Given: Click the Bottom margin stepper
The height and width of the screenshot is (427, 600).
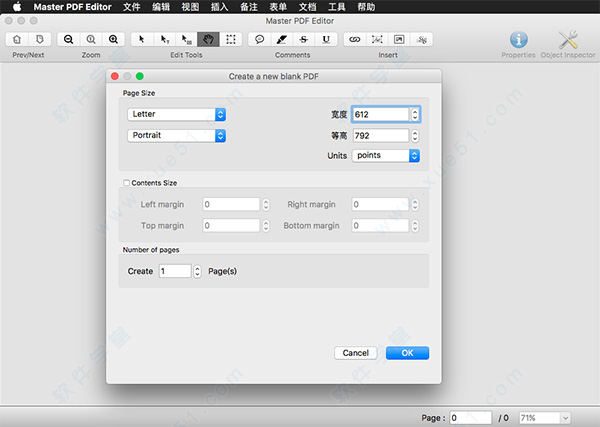Looking at the screenshot, I should tap(415, 226).
